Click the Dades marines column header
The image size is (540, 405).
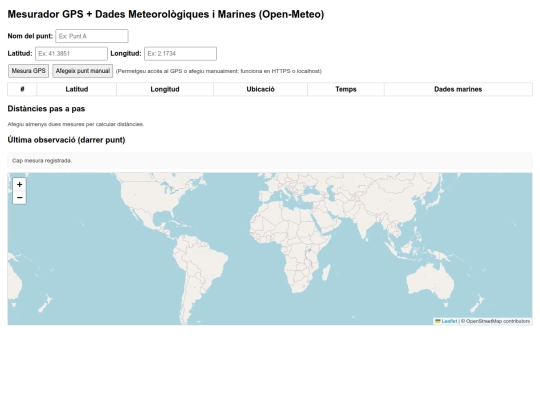458,89
